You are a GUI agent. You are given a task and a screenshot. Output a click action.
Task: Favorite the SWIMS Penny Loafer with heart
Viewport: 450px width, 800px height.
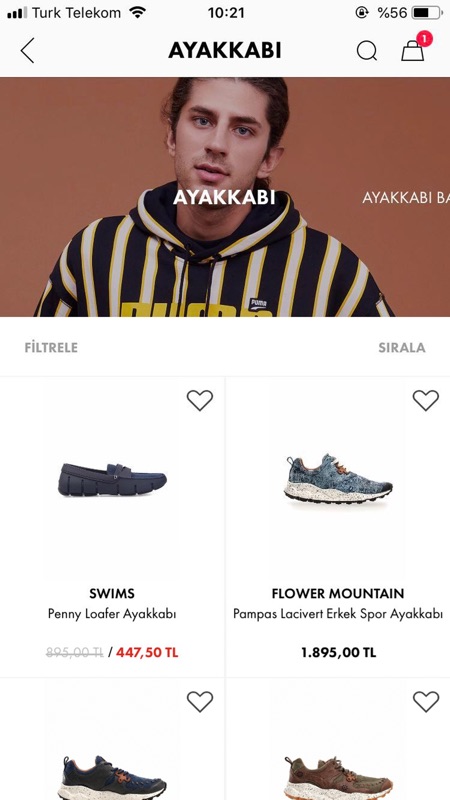(x=199, y=400)
